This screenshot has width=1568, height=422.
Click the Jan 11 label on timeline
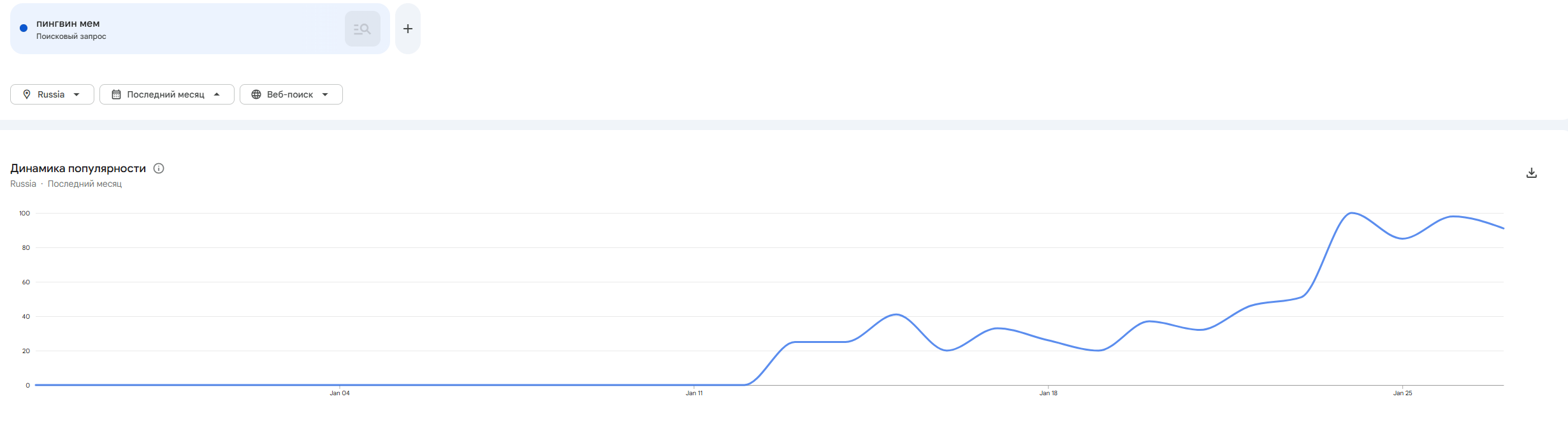point(694,393)
